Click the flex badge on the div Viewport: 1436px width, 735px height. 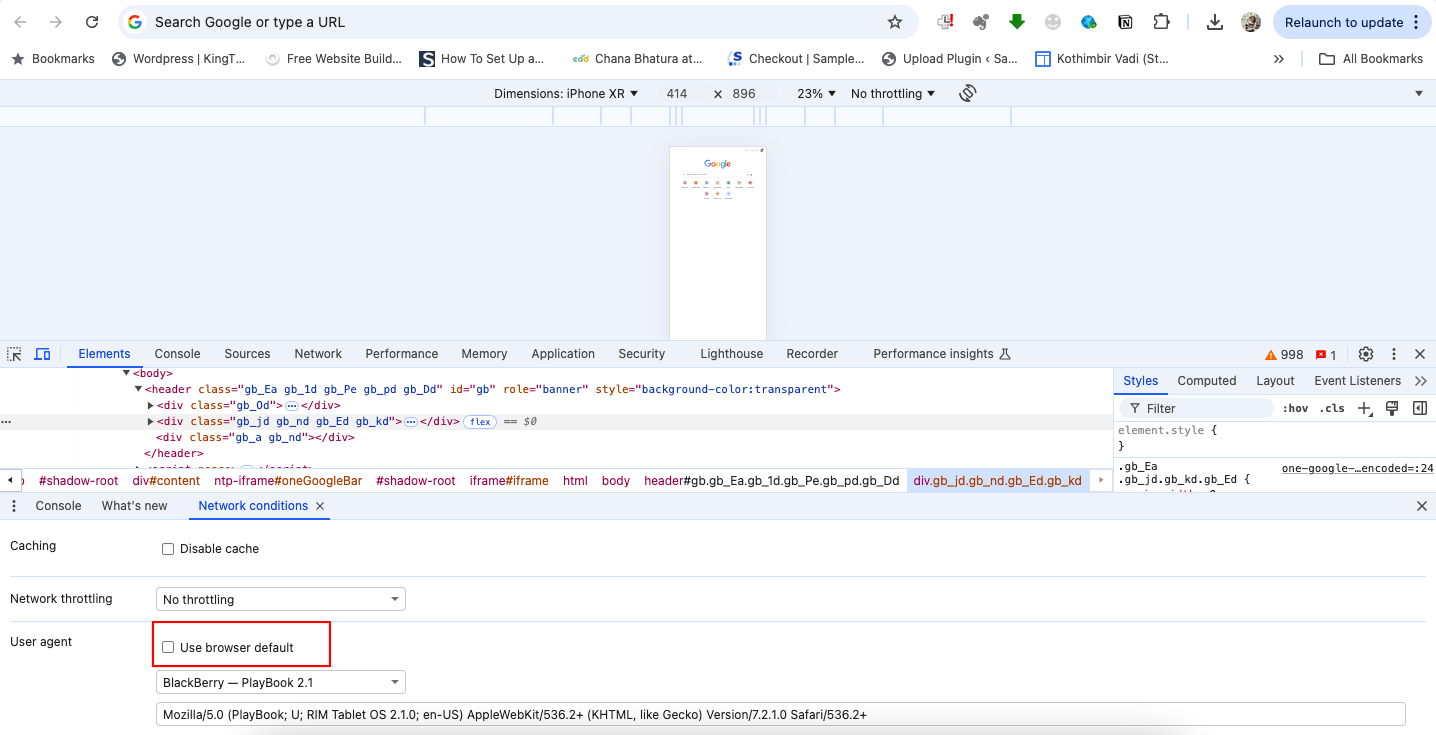481,422
